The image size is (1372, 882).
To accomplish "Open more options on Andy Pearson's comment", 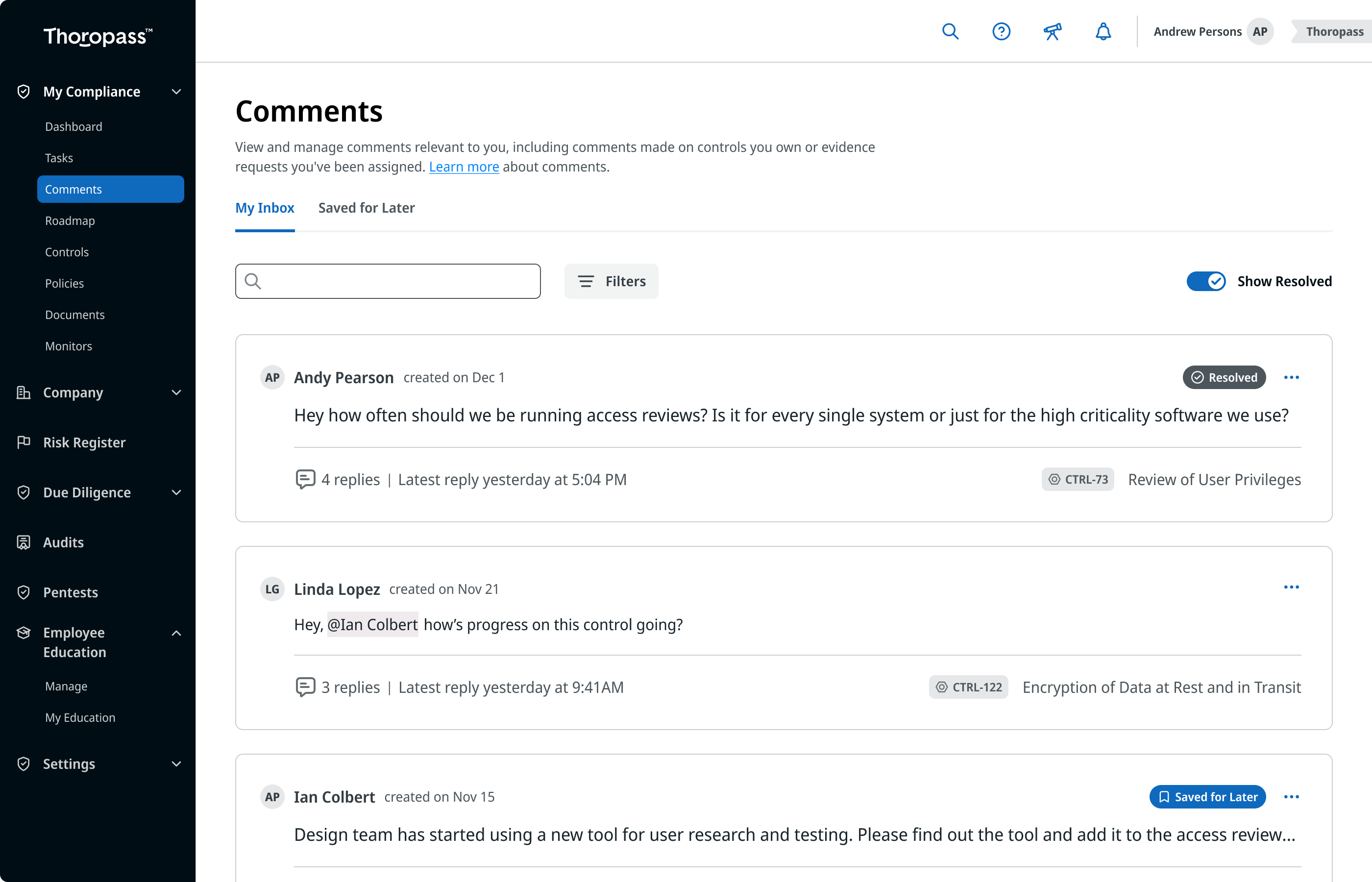I will click(1291, 377).
